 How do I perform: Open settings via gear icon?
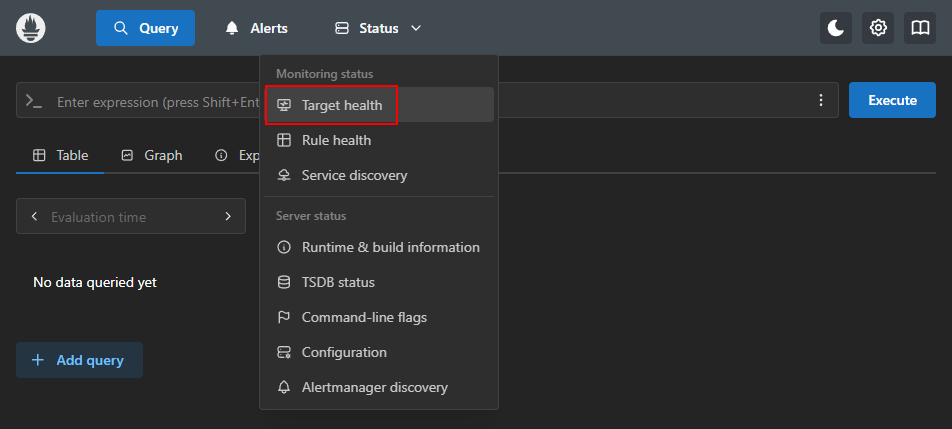(x=878, y=28)
